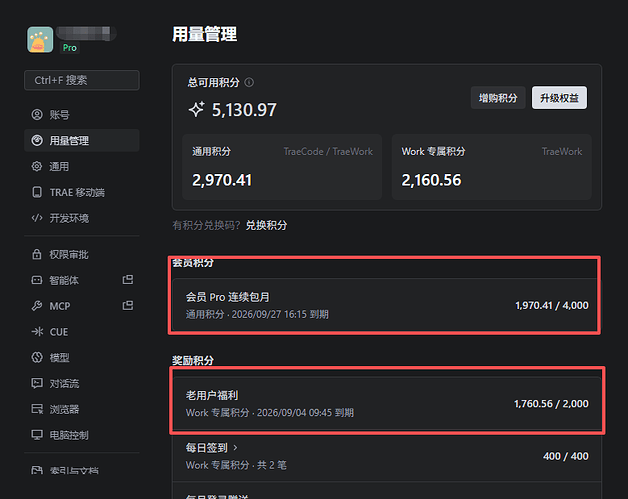This screenshot has height=499, width=628.
Task: Click the code brackets icon for 开发环境
Action: 37,218
